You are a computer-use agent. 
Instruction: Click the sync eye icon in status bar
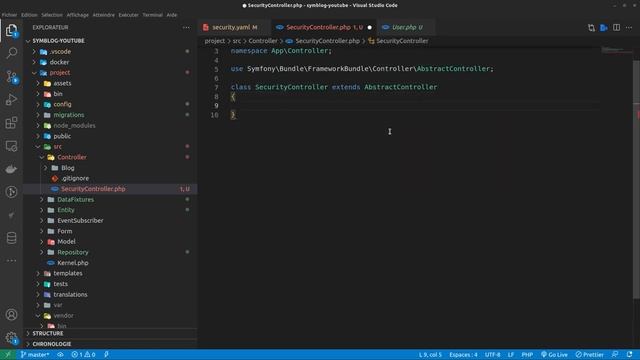[x=60, y=355]
